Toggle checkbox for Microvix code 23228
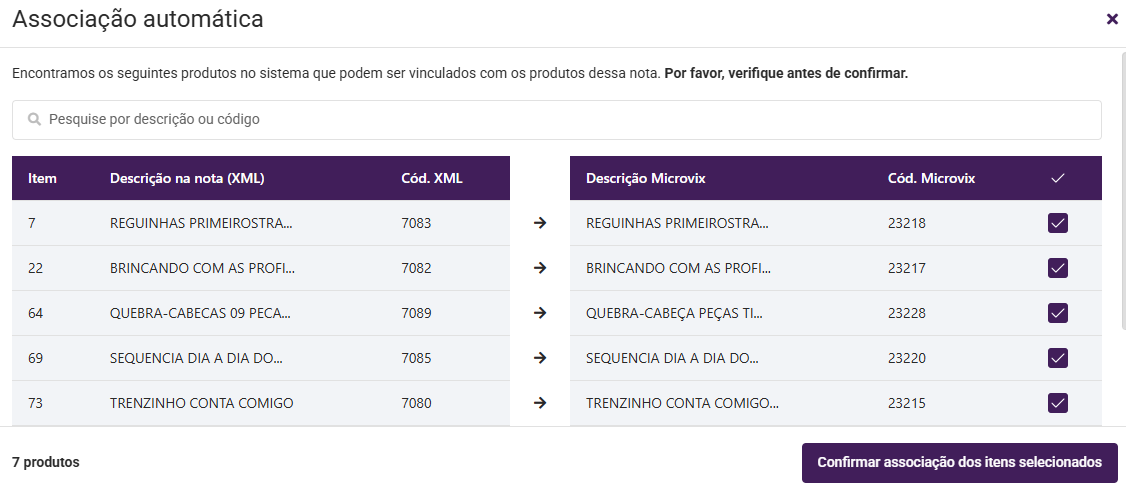 (1058, 313)
